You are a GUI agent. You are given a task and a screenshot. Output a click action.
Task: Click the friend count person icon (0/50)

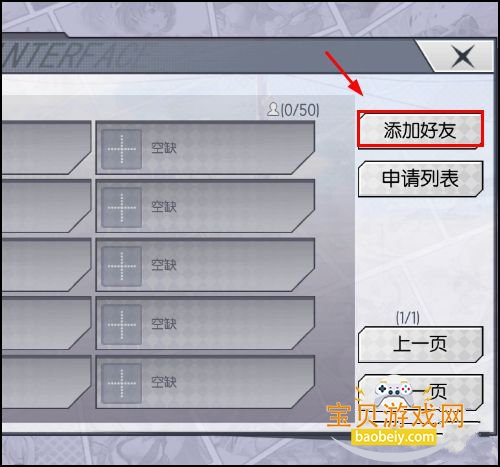click(x=273, y=110)
